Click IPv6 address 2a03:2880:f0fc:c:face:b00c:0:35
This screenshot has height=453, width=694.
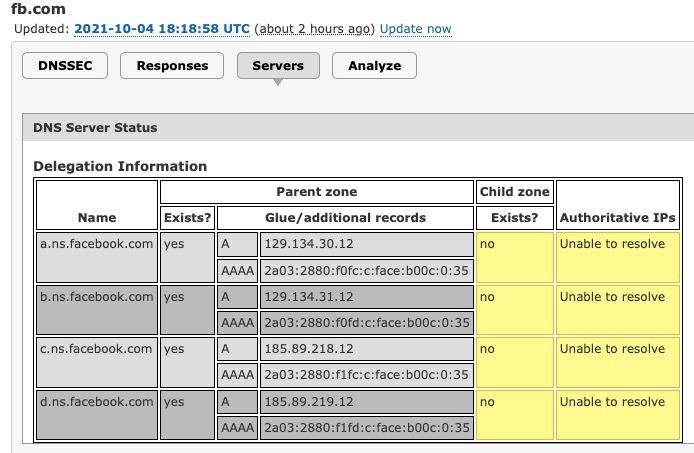coord(367,271)
